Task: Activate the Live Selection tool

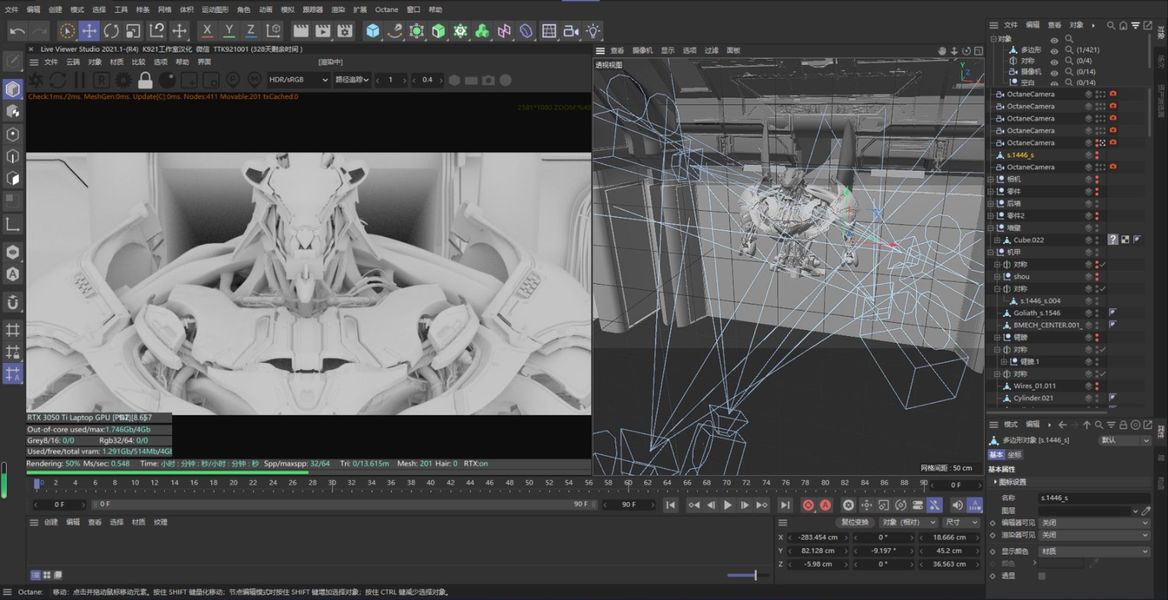Action: pyautogui.click(x=67, y=31)
